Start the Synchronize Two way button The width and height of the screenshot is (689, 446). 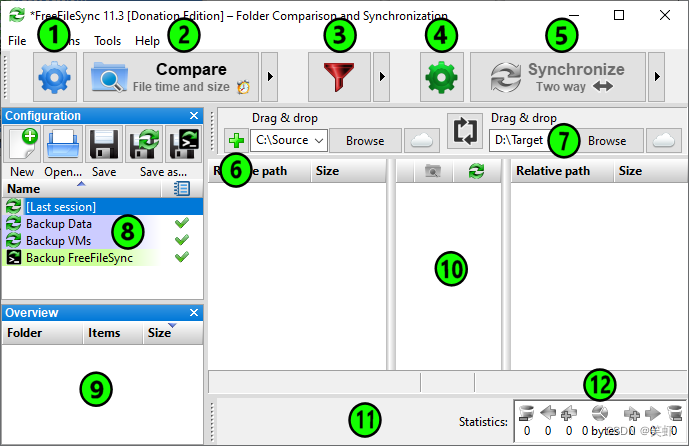click(x=558, y=77)
